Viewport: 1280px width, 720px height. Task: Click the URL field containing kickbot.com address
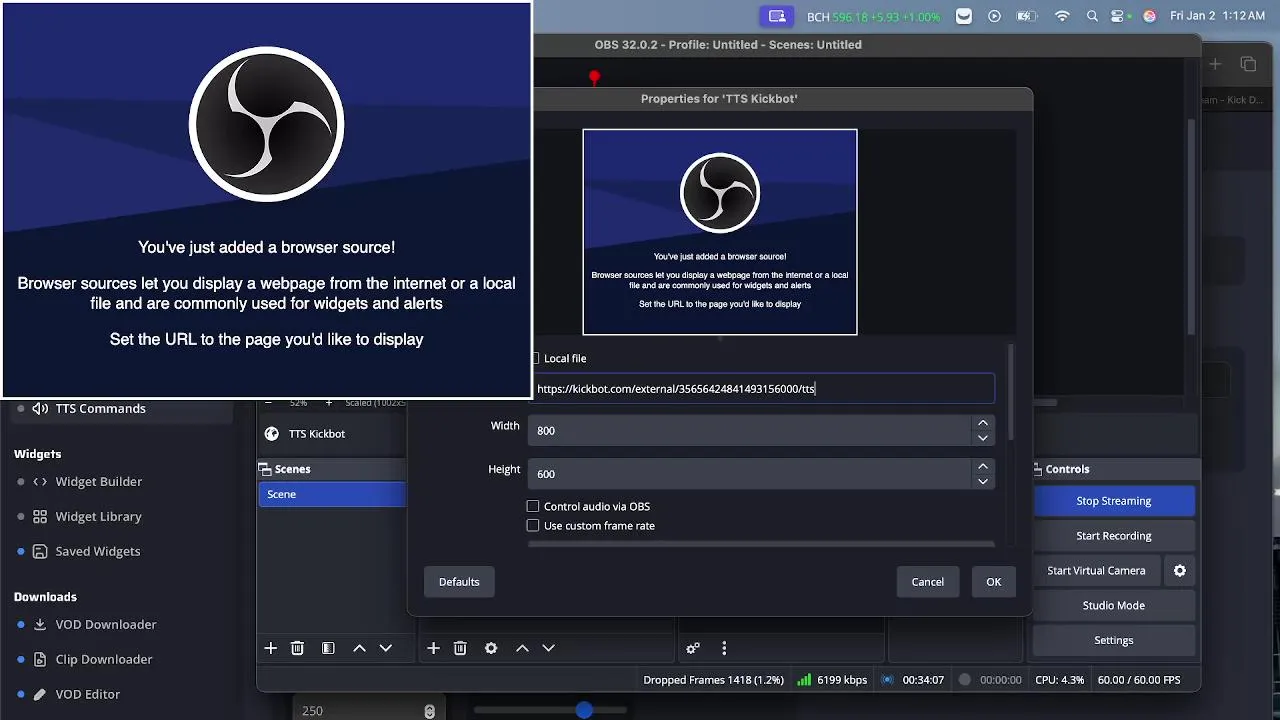[x=762, y=389]
